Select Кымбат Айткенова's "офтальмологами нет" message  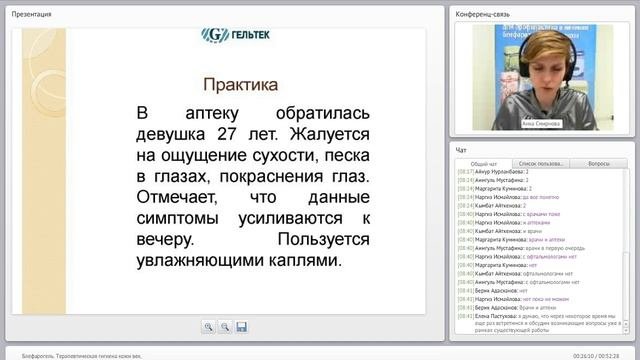[x=515, y=274]
